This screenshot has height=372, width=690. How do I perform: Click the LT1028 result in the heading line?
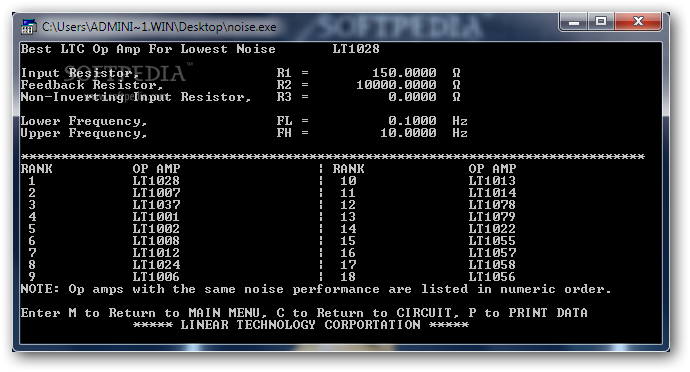[356, 49]
